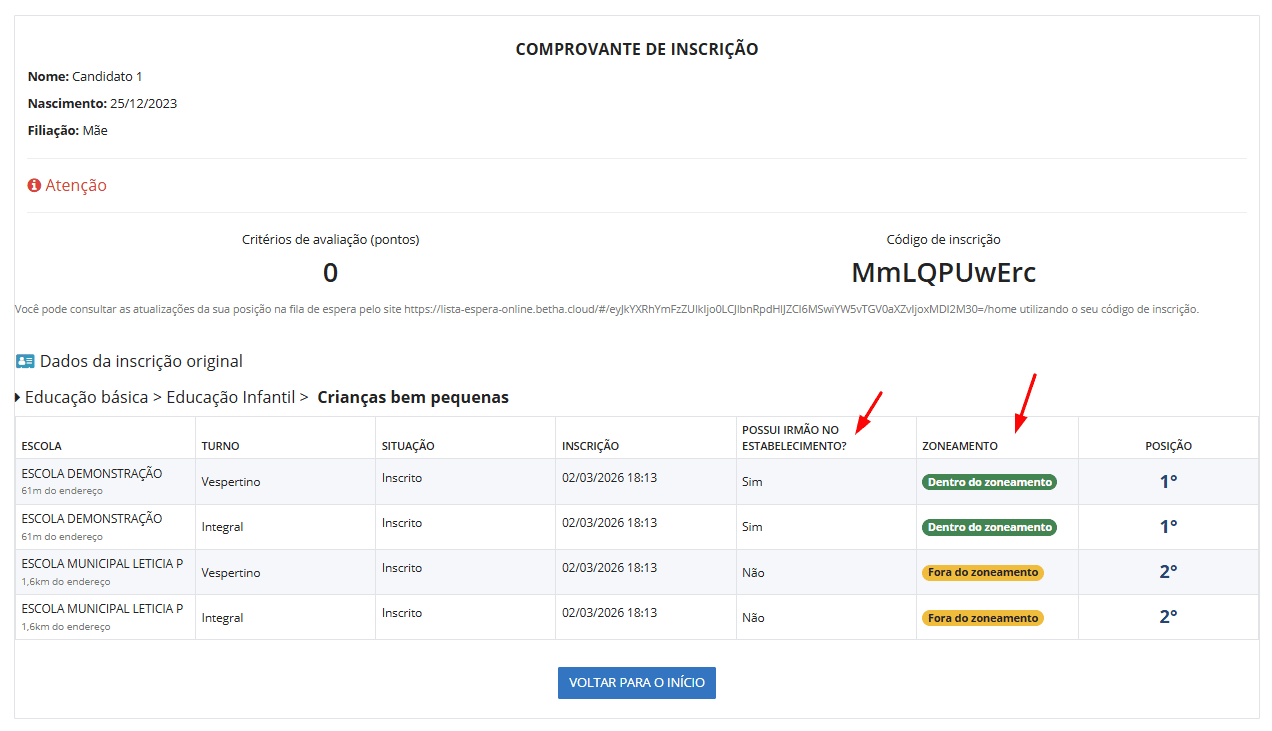Click the red Atenção warning icon

[34, 186]
